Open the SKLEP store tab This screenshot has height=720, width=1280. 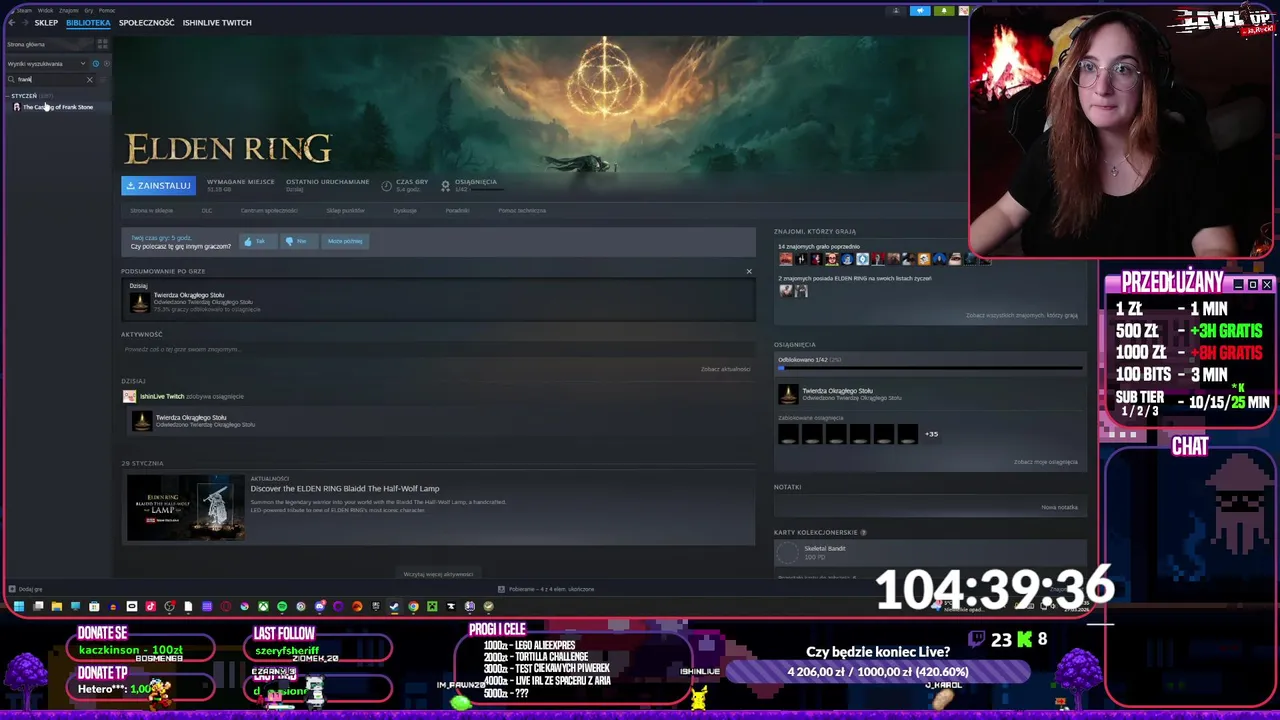point(46,22)
